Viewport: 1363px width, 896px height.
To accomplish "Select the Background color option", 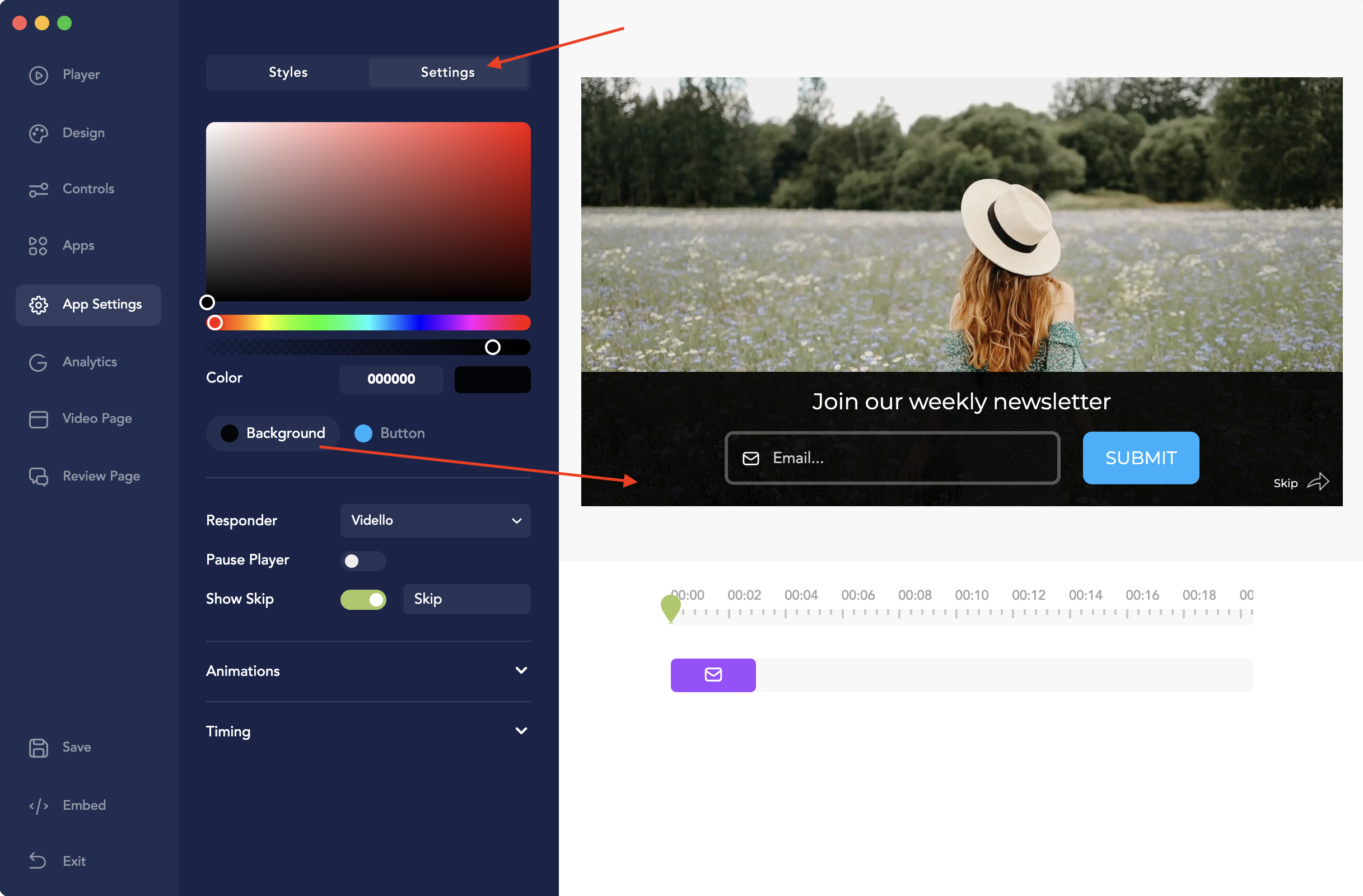I will coord(273,433).
